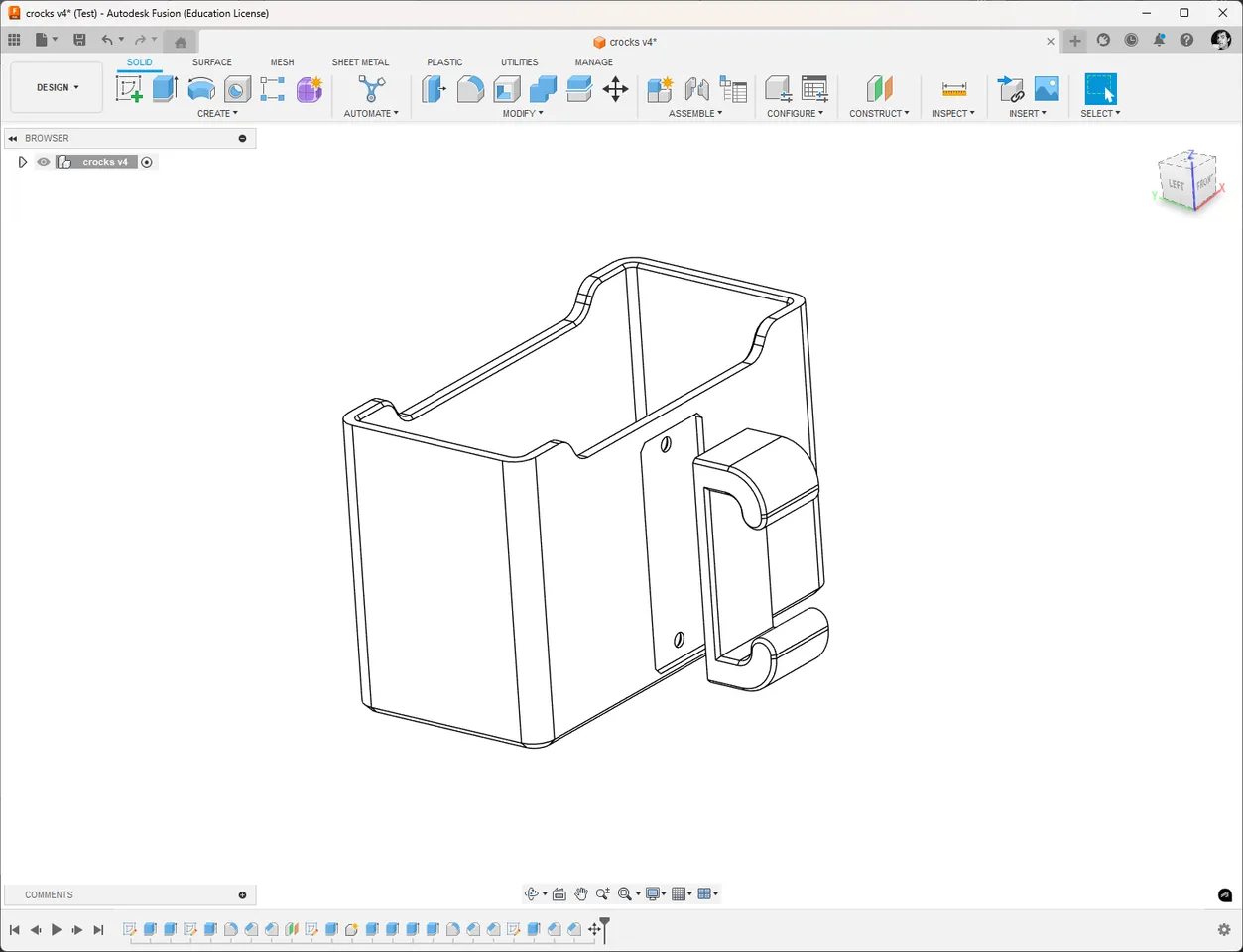Select the Shell tool

507,89
